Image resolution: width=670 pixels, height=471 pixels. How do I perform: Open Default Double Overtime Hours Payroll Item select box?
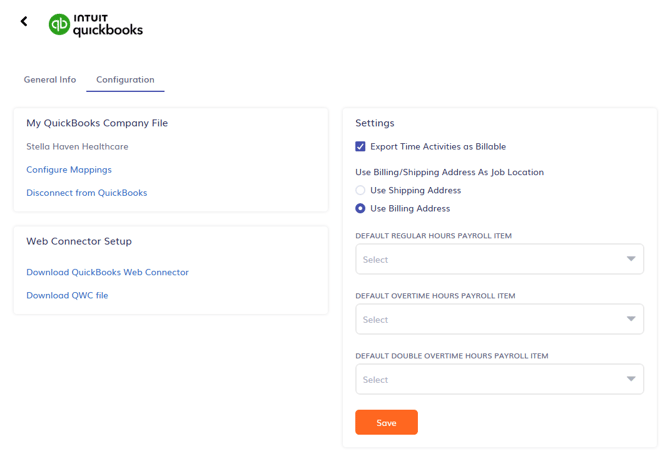point(490,379)
